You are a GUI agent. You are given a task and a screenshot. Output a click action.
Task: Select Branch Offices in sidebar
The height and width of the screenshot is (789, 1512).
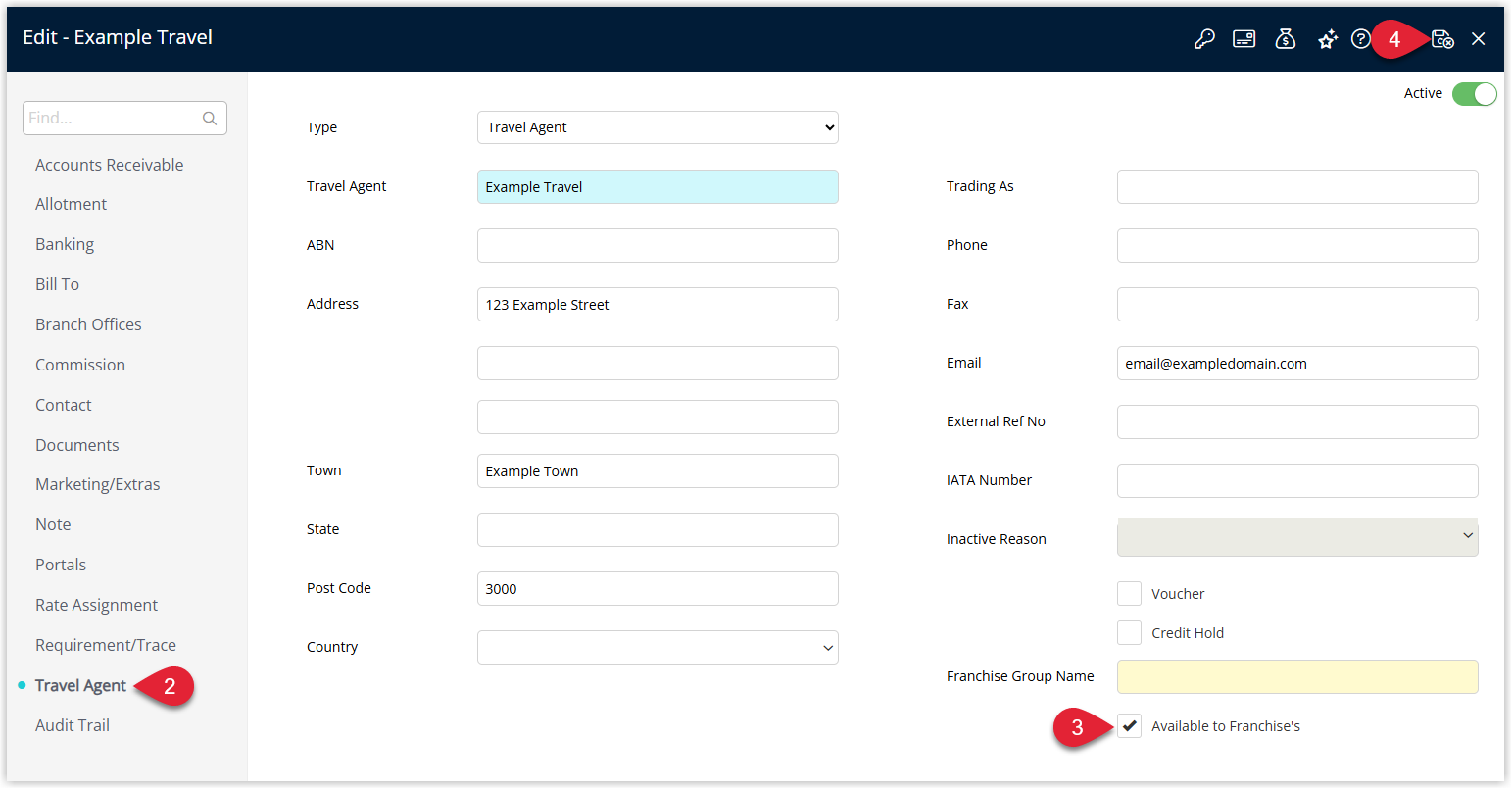pyautogui.click(x=88, y=324)
